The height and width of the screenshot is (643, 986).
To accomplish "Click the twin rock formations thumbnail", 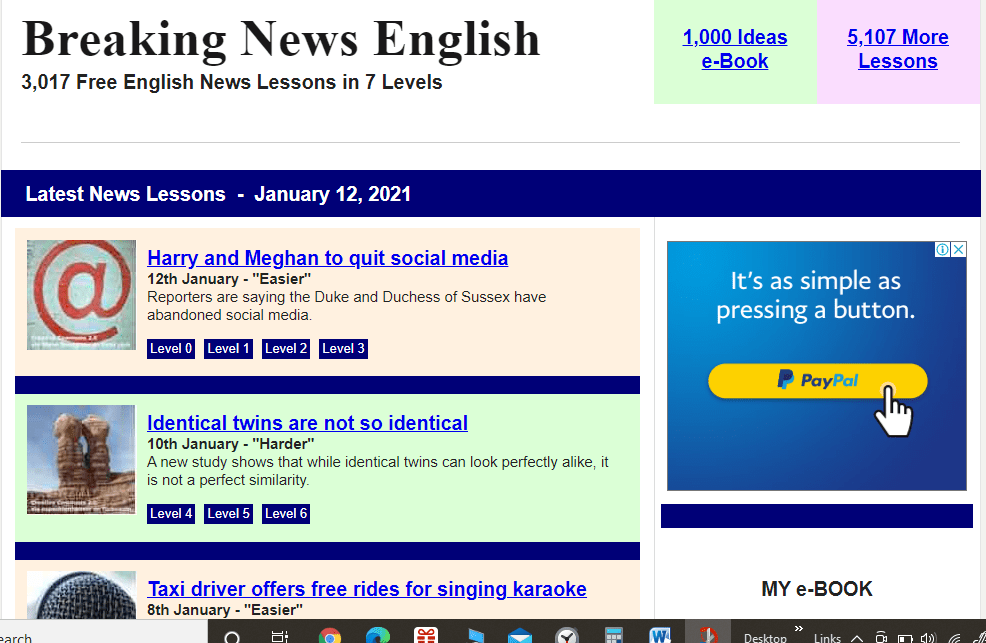I will (81, 459).
